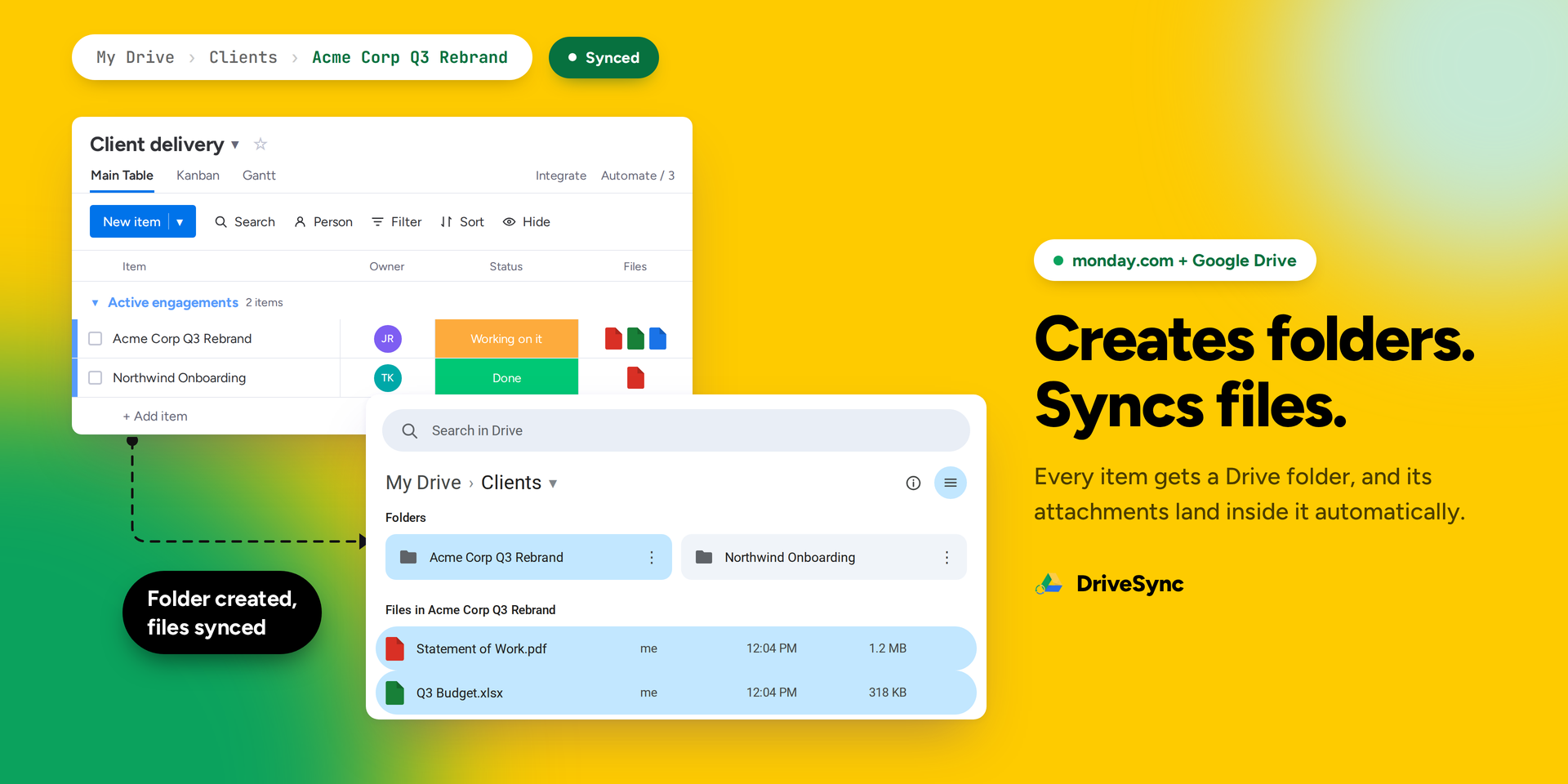Click the New item button
1568x784 pixels.
[131, 221]
